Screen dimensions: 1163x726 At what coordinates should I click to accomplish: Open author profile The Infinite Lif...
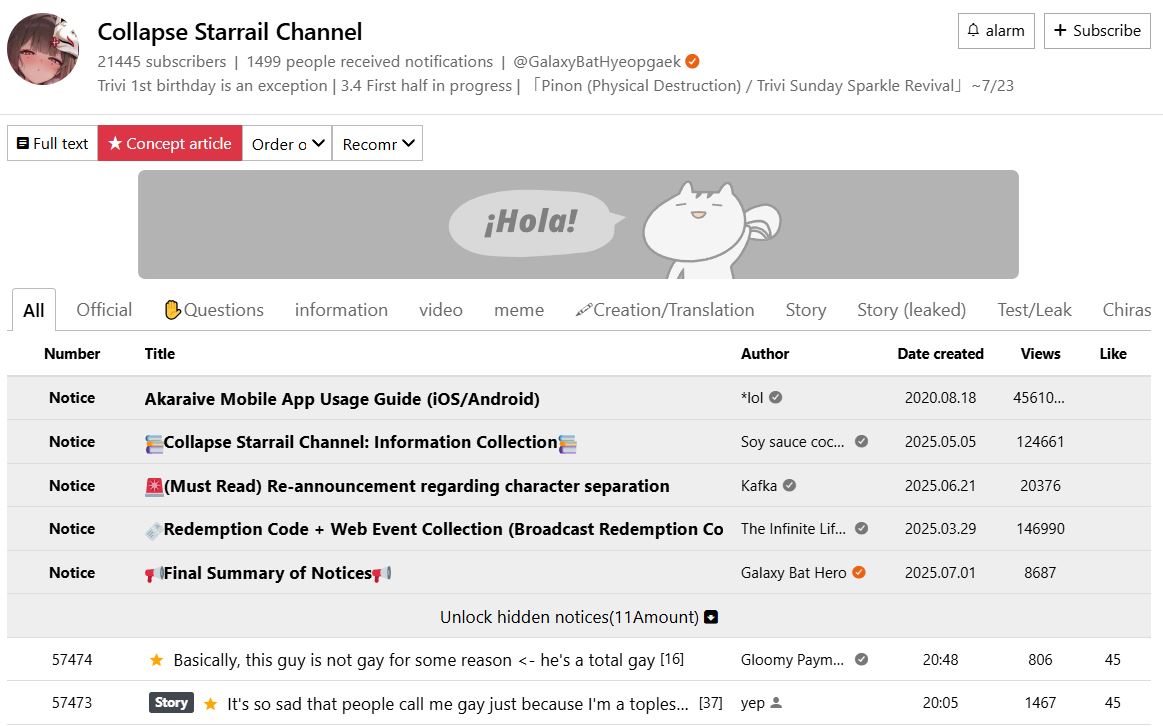click(x=793, y=529)
